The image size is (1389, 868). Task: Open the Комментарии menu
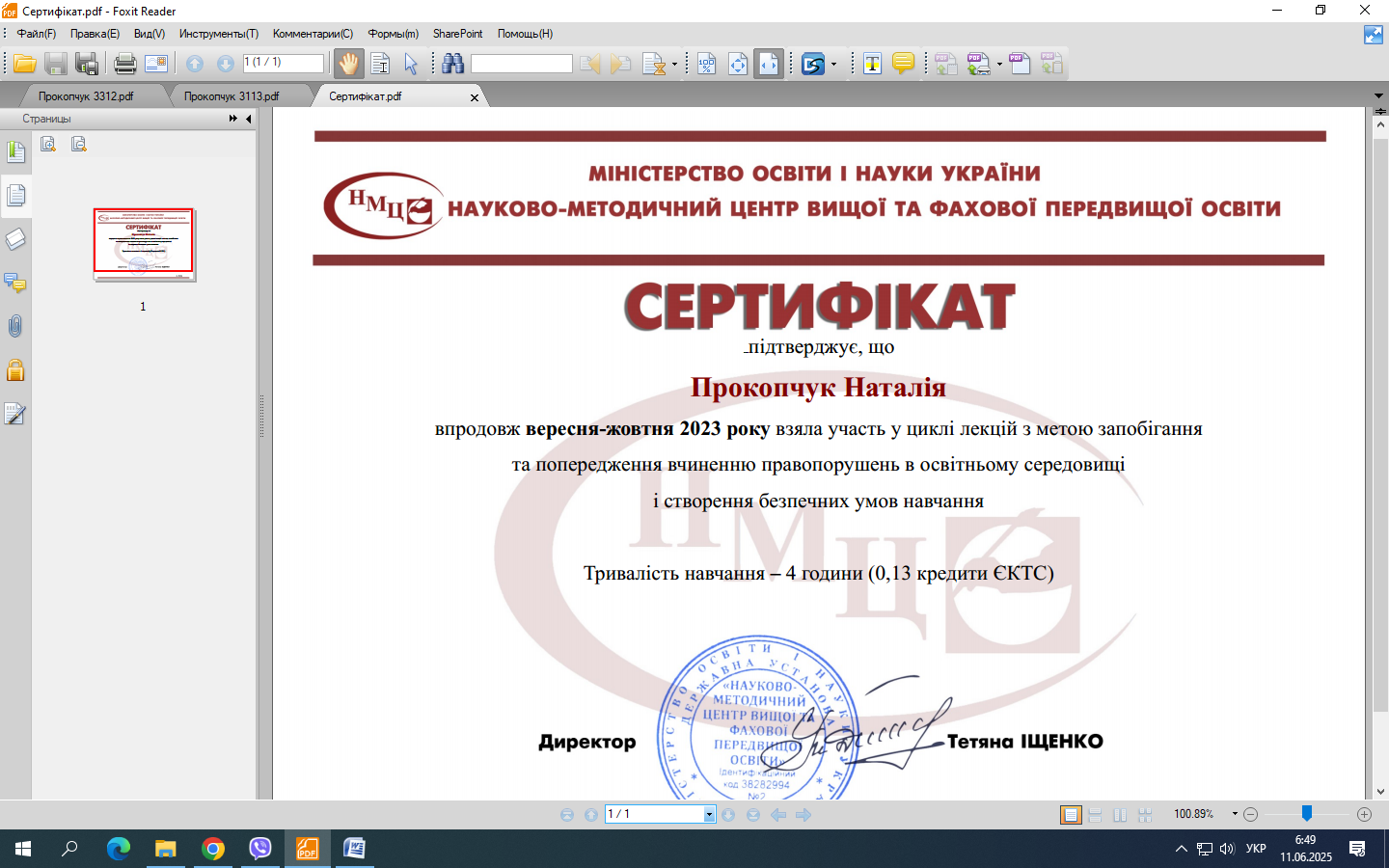pos(313,34)
